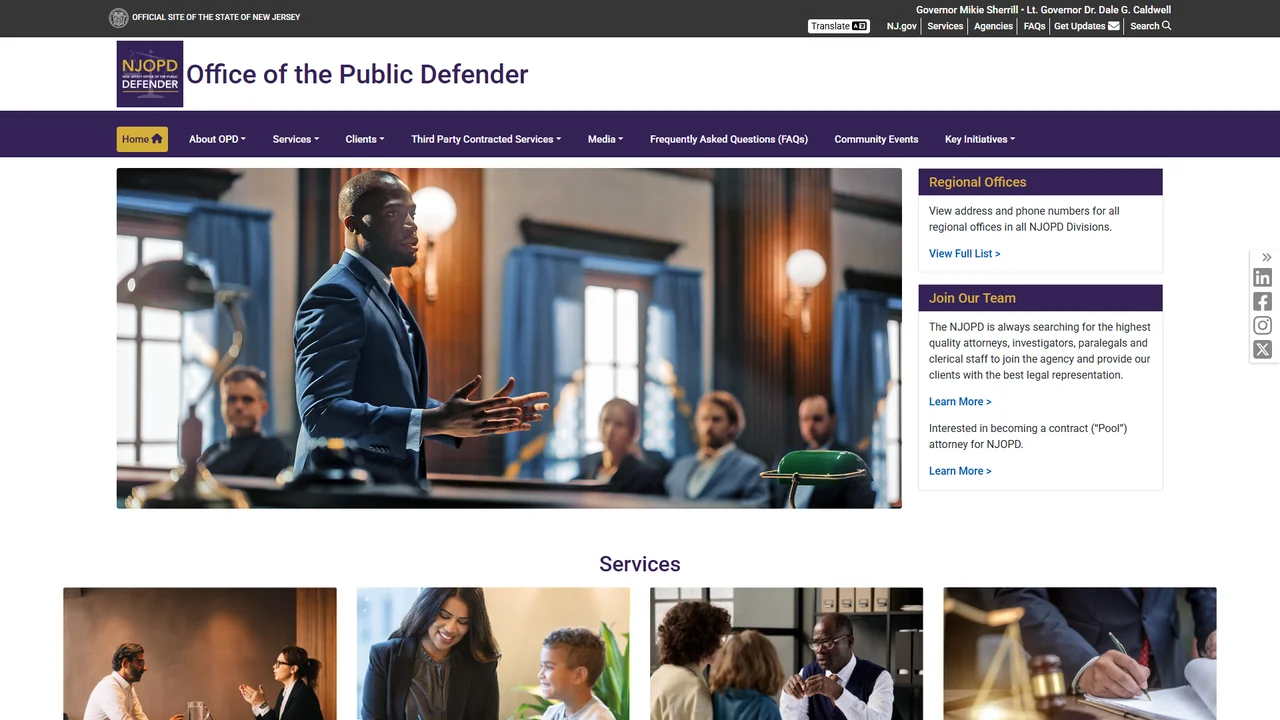Open NJOPD X (Twitter) page icon
The width and height of the screenshot is (1280, 720).
1262,349
